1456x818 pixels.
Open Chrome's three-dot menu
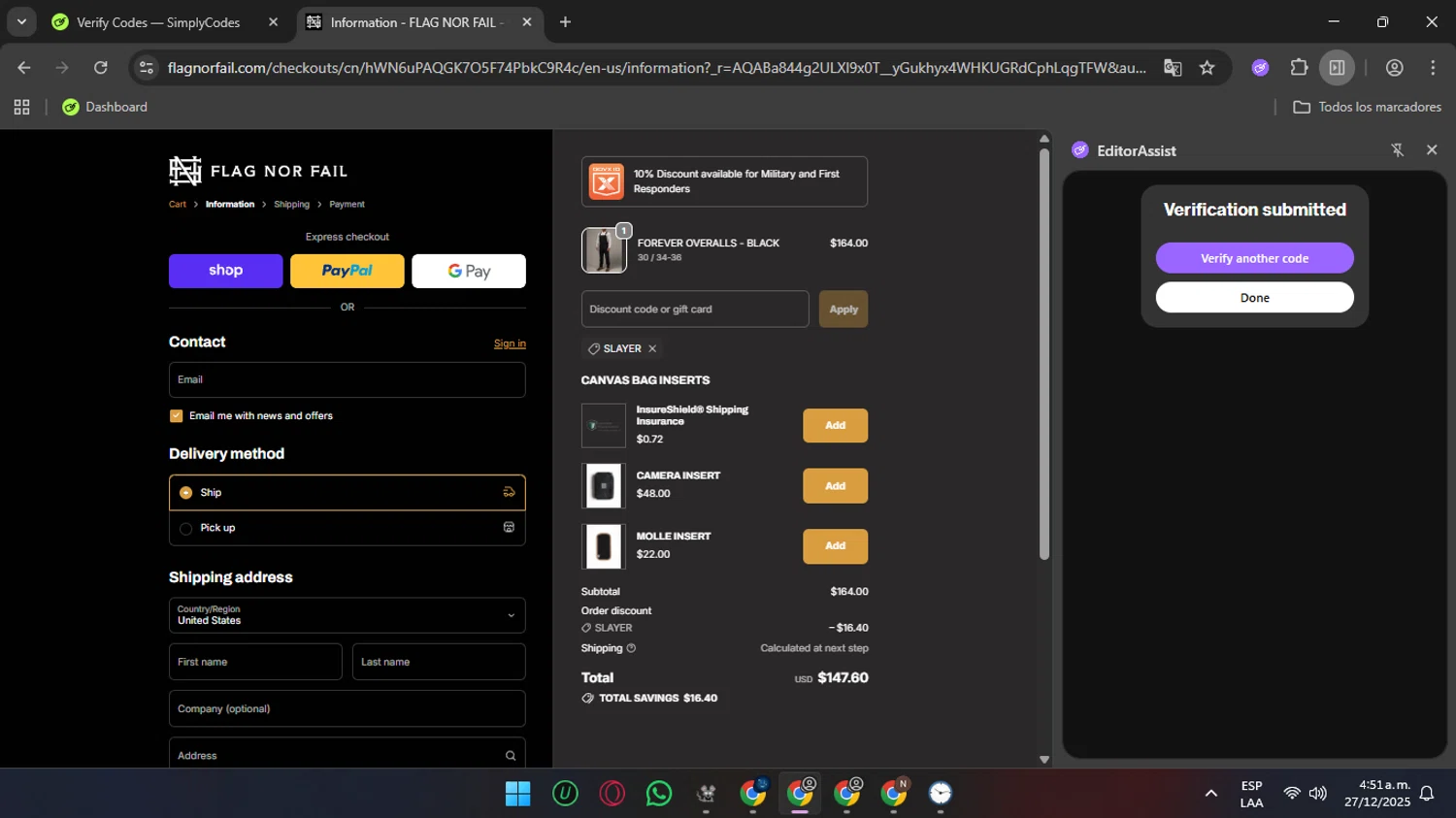1433,68
